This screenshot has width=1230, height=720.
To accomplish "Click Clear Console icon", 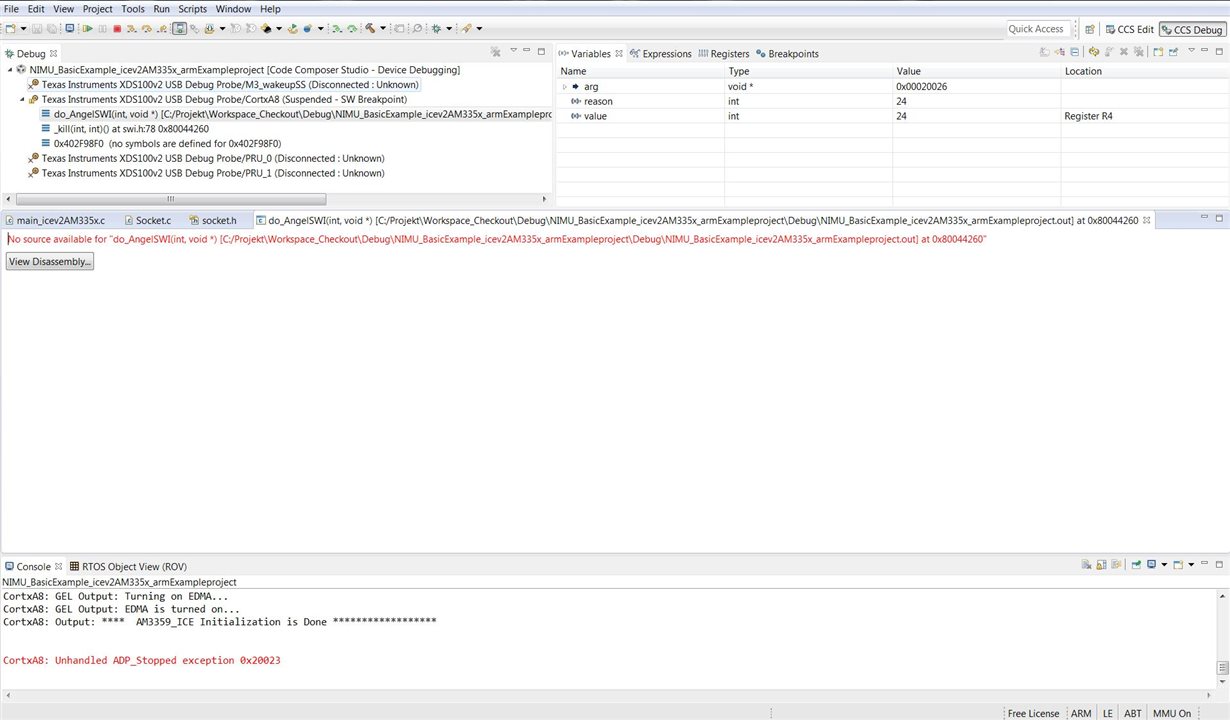I will click(x=1086, y=565).
